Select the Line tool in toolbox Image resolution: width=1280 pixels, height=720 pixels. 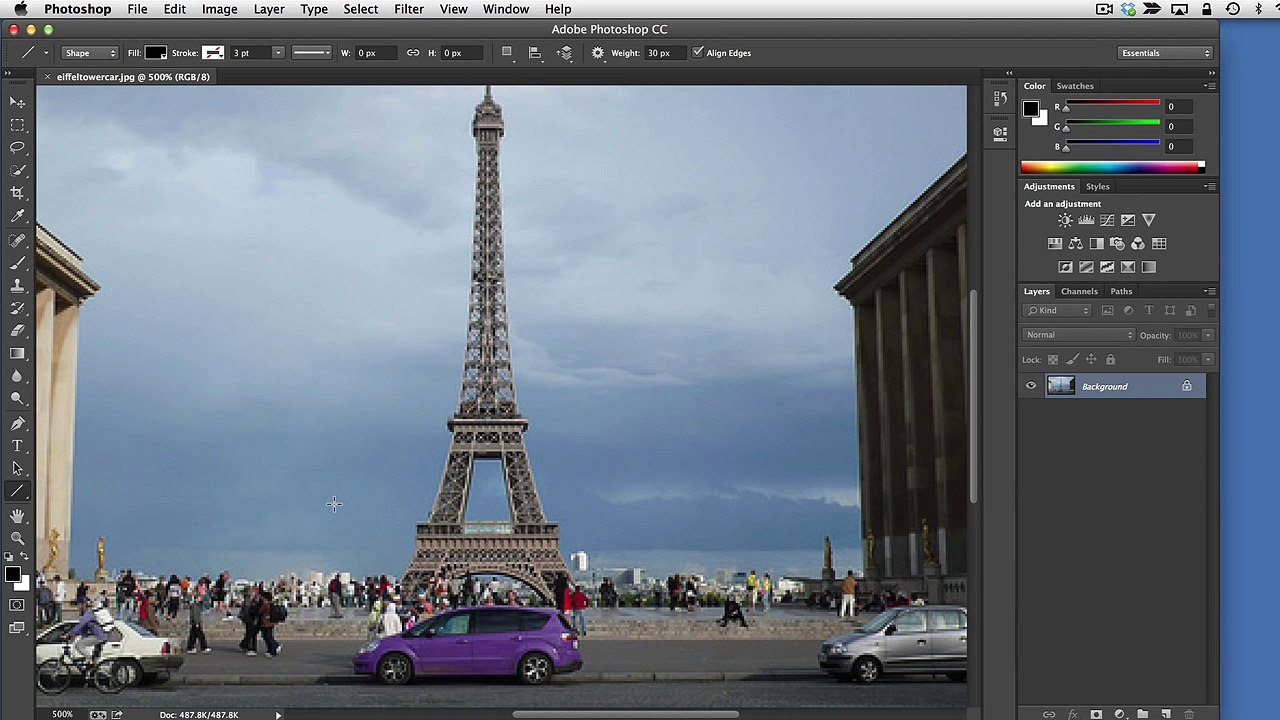coord(17,491)
